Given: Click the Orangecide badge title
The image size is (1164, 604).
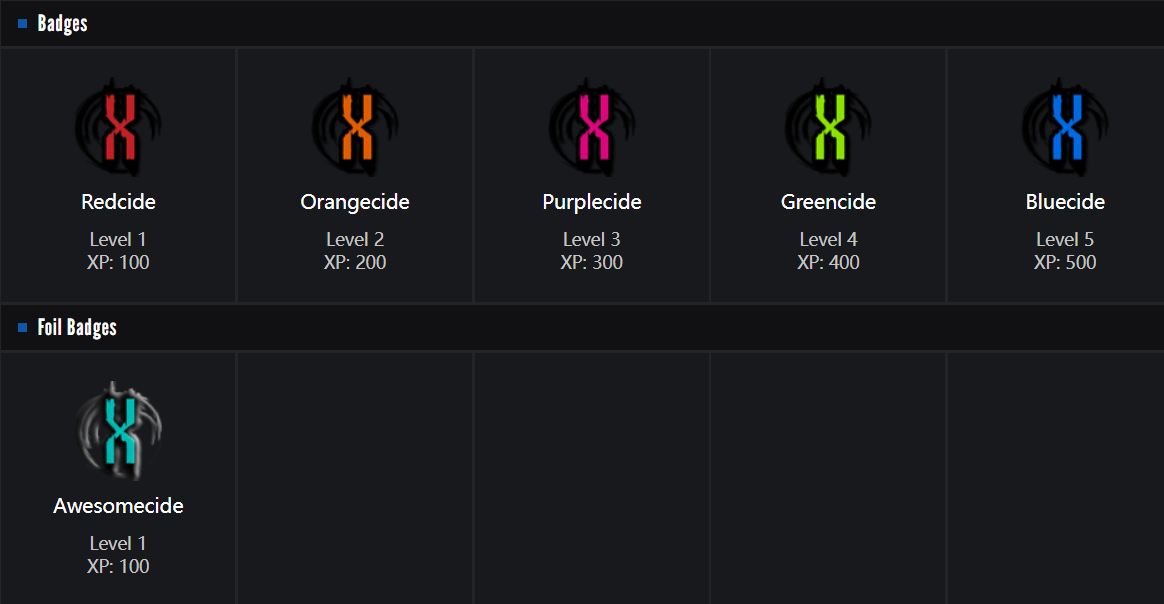Looking at the screenshot, I should pyautogui.click(x=355, y=202).
